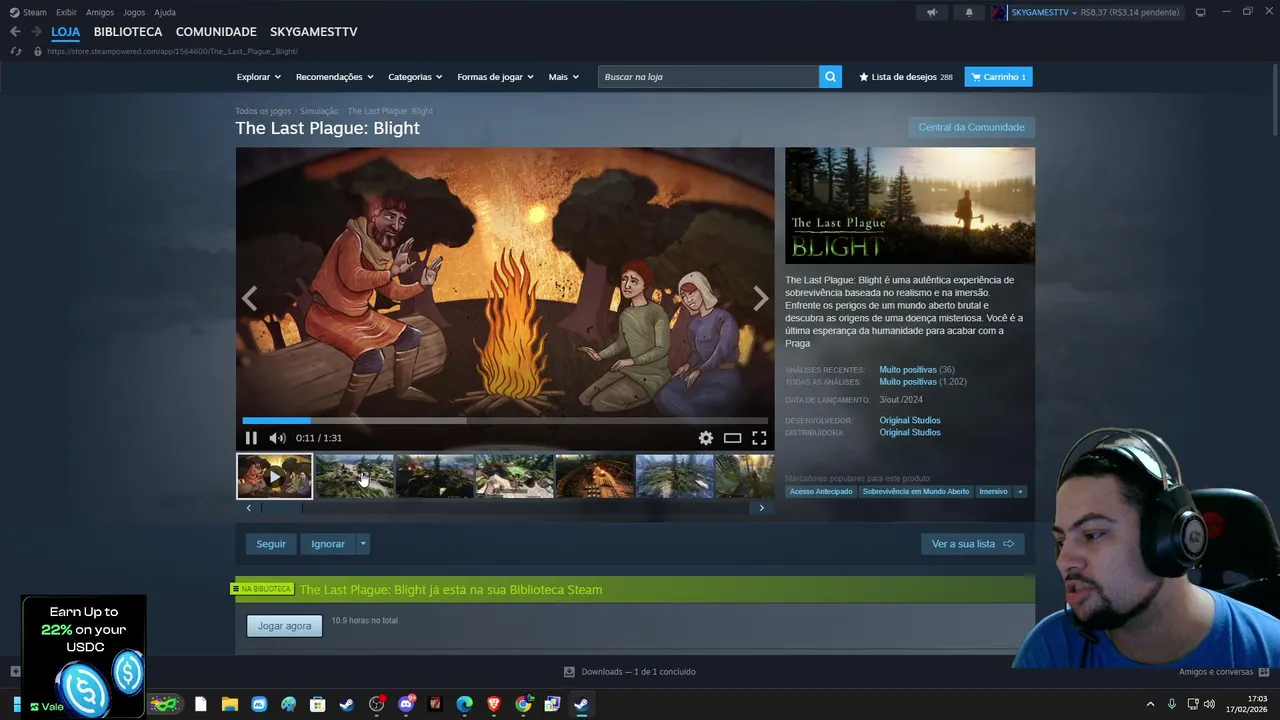This screenshot has height=720, width=1280.
Task: Open the Ajuda menu
Action: tap(165, 12)
